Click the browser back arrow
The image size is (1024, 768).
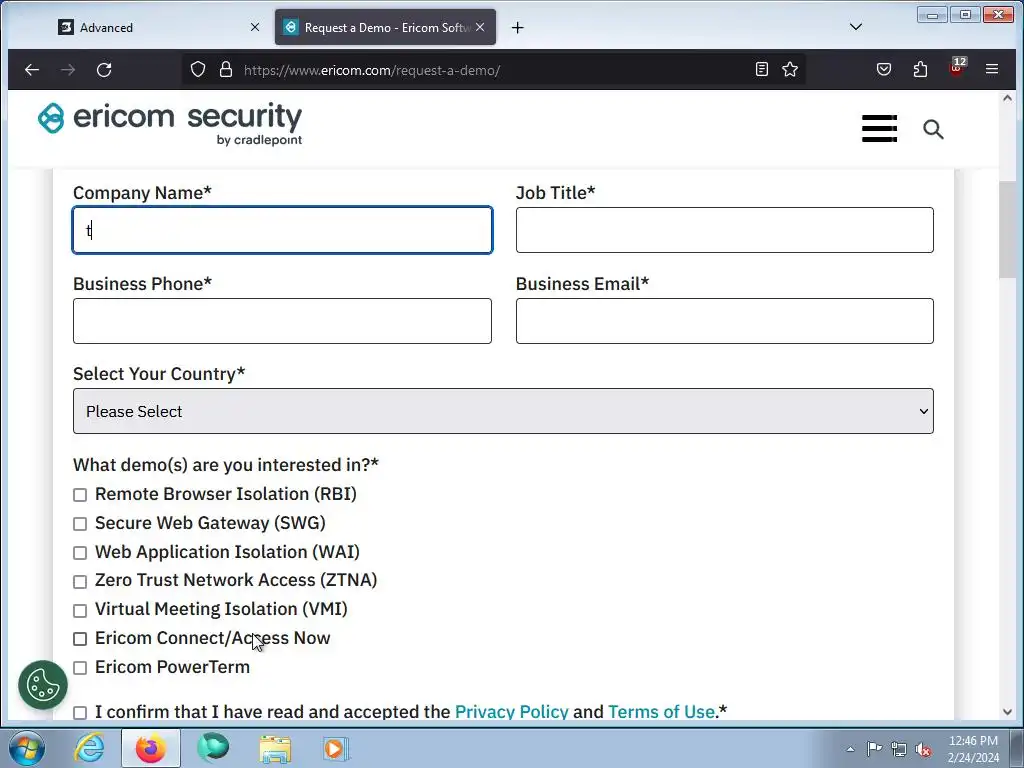32,70
